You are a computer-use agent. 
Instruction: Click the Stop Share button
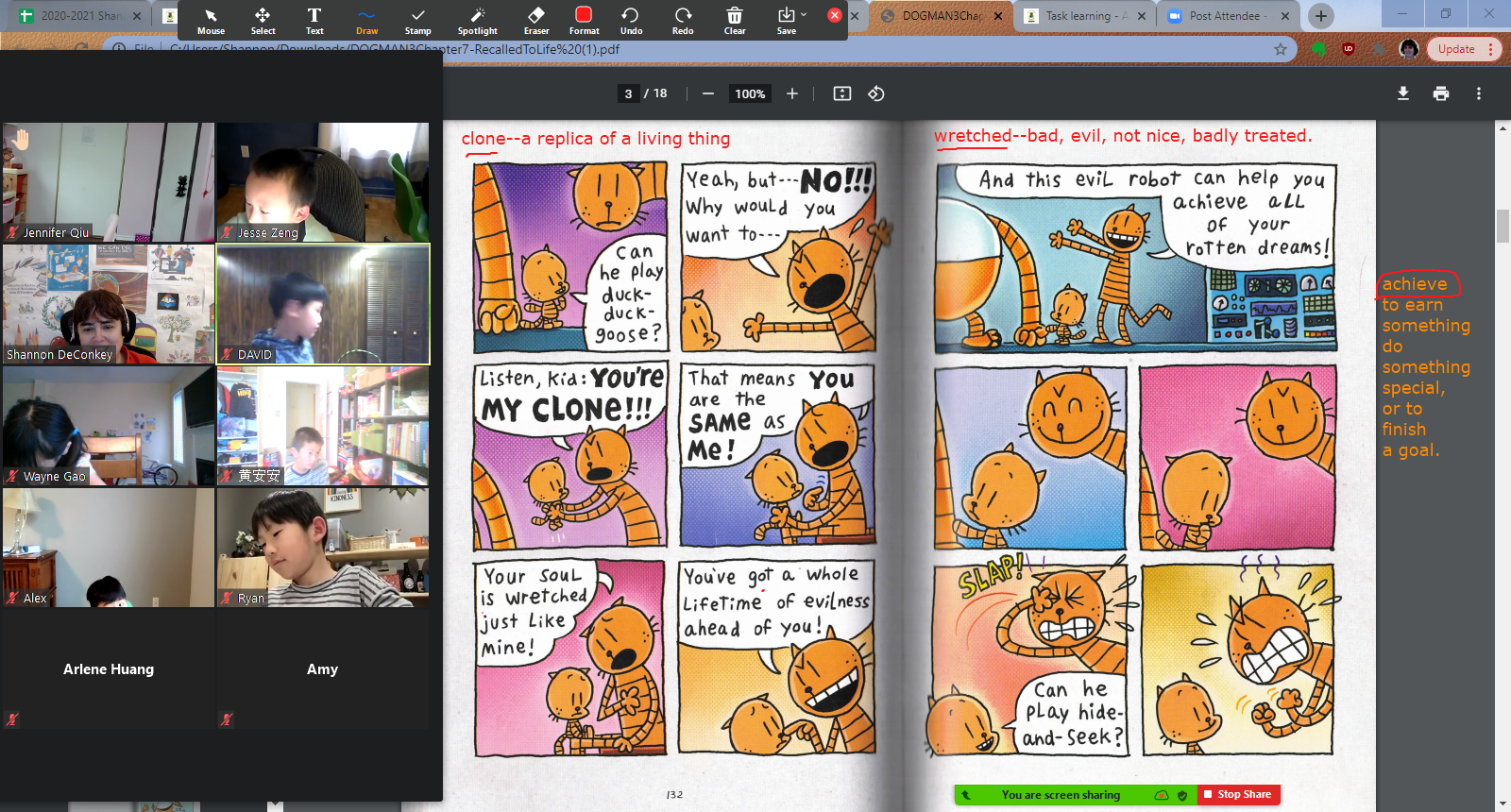pyautogui.click(x=1239, y=795)
